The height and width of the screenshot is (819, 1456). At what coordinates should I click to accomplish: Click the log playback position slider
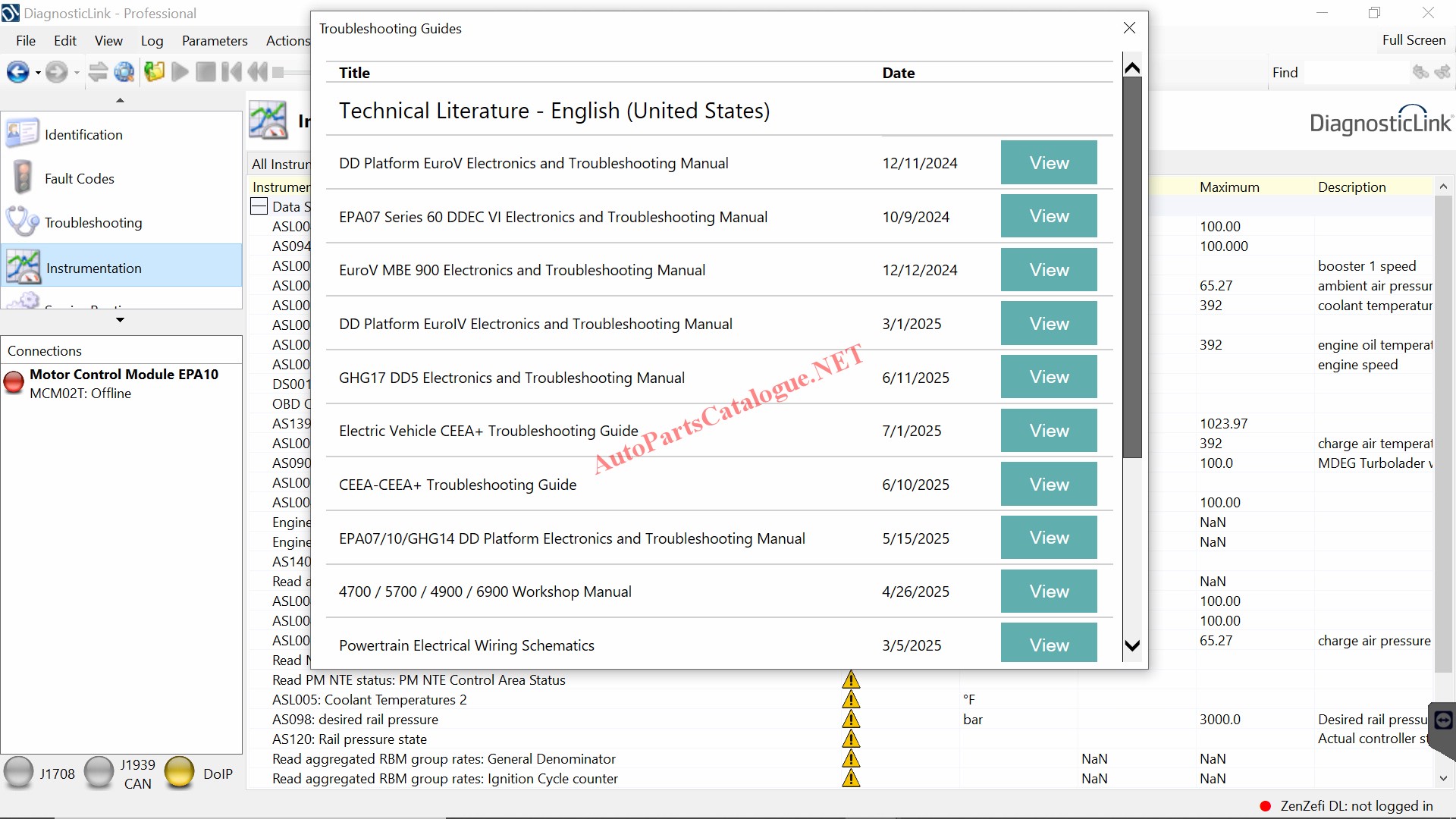click(279, 72)
